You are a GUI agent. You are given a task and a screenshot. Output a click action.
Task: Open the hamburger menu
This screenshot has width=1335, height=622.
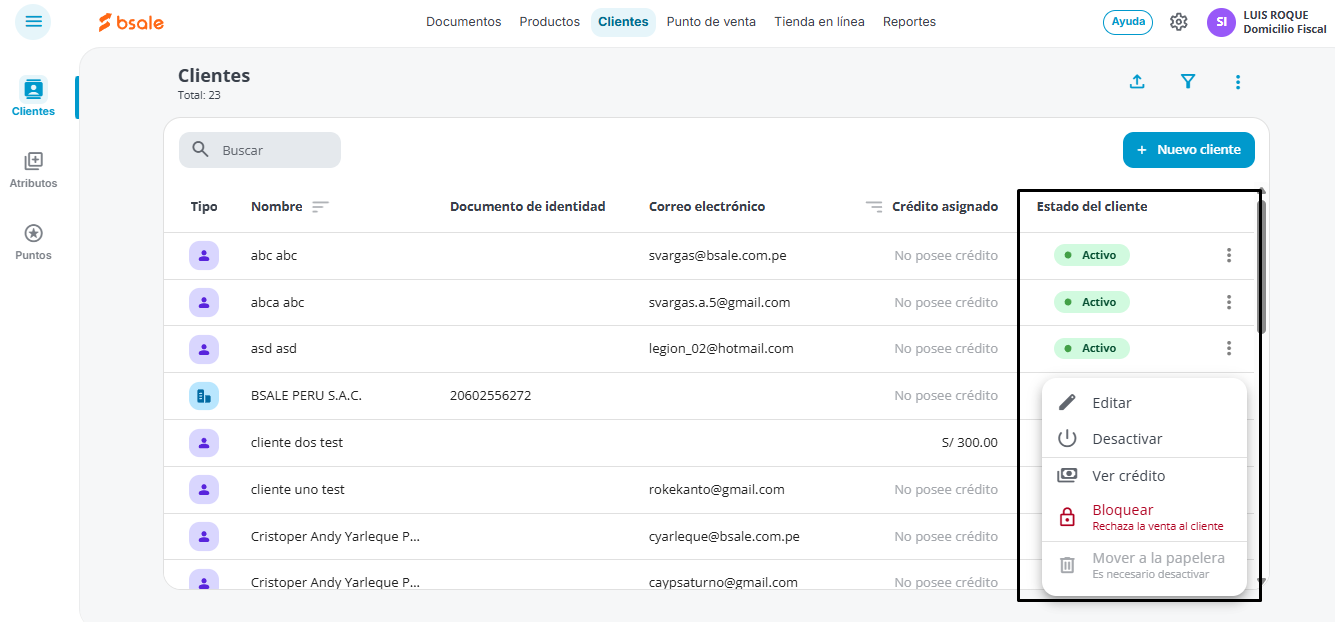pos(34,21)
